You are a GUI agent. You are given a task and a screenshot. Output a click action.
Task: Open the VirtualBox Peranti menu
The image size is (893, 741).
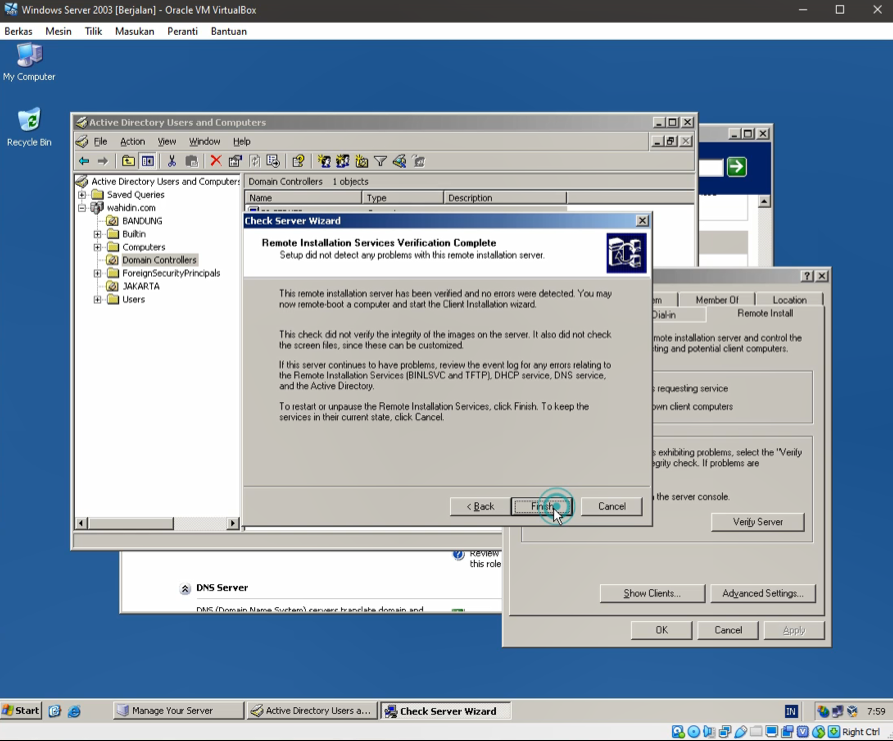pos(182,31)
